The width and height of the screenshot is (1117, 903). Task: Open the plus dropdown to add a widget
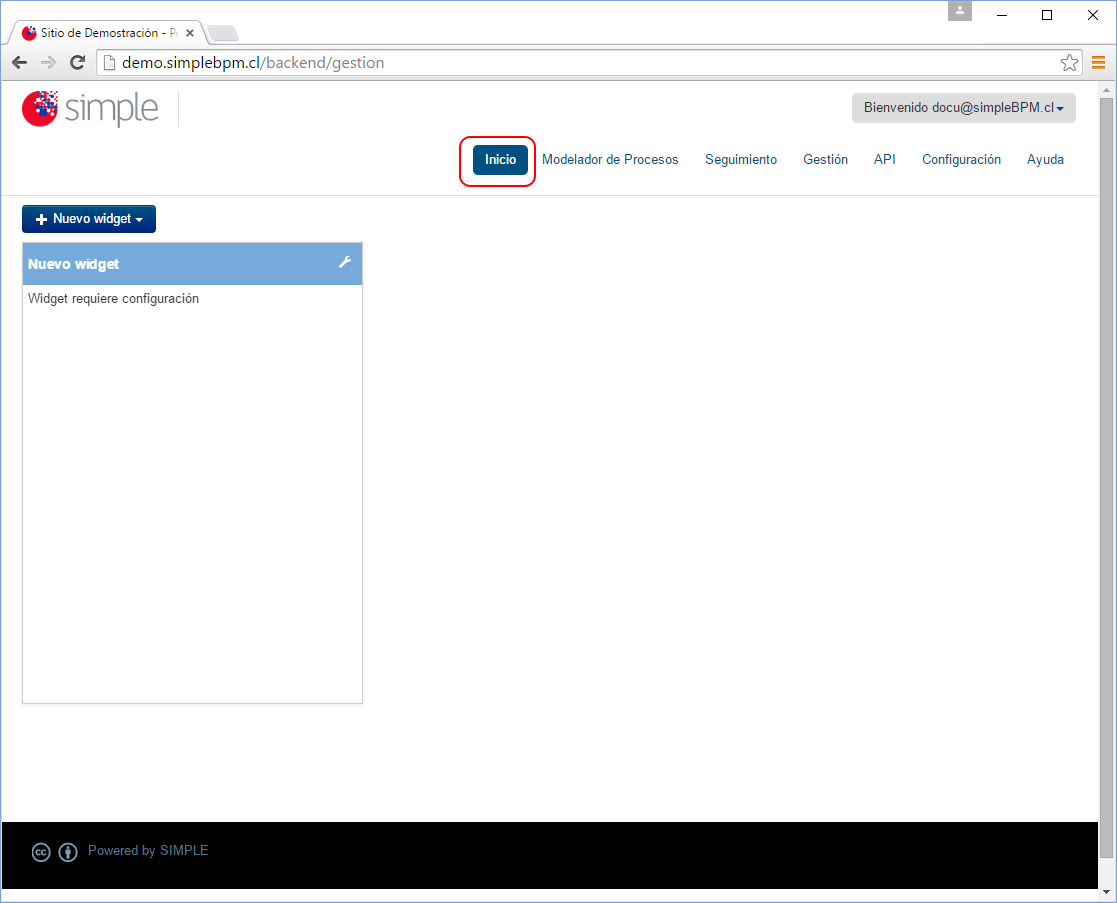[41, 218]
